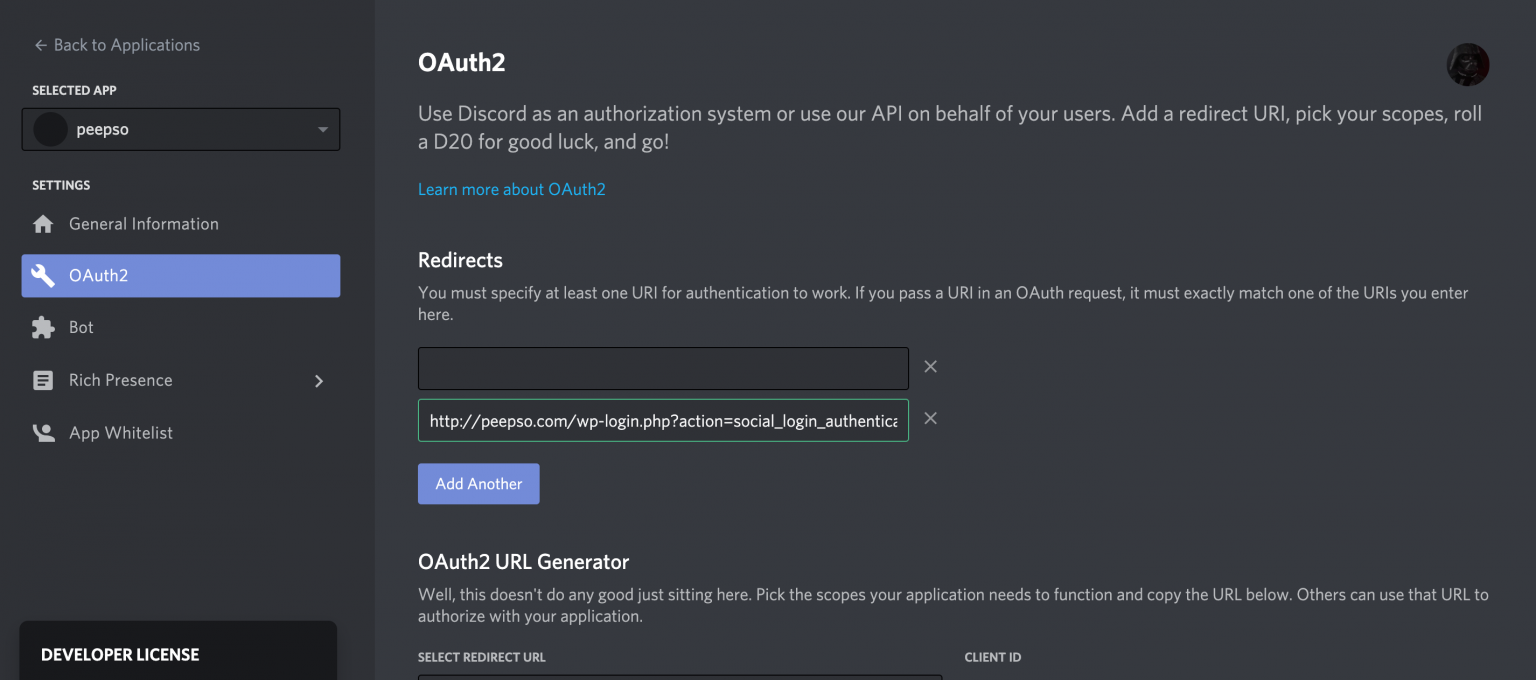Remove the peepso.com redirect URI
Image resolution: width=1536 pixels, height=680 pixels.
tap(930, 418)
